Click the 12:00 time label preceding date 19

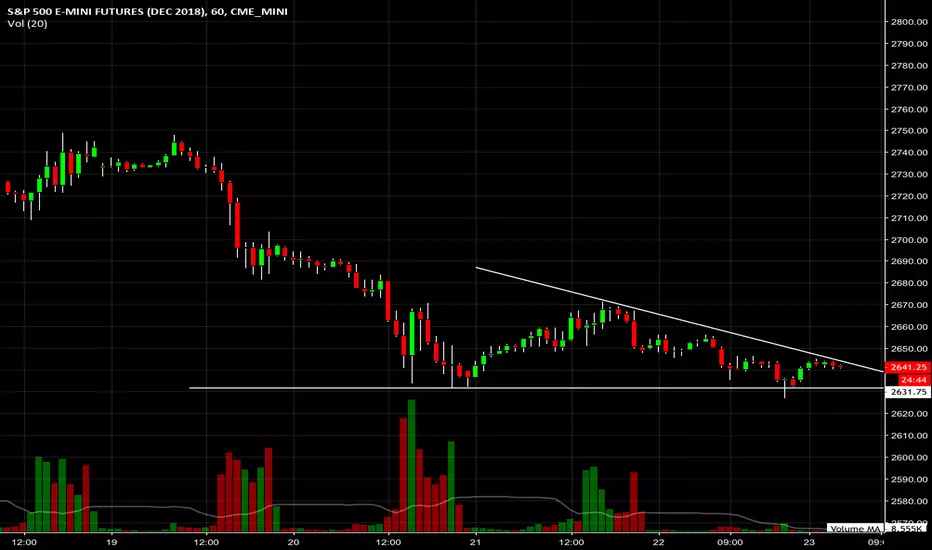[x=24, y=542]
